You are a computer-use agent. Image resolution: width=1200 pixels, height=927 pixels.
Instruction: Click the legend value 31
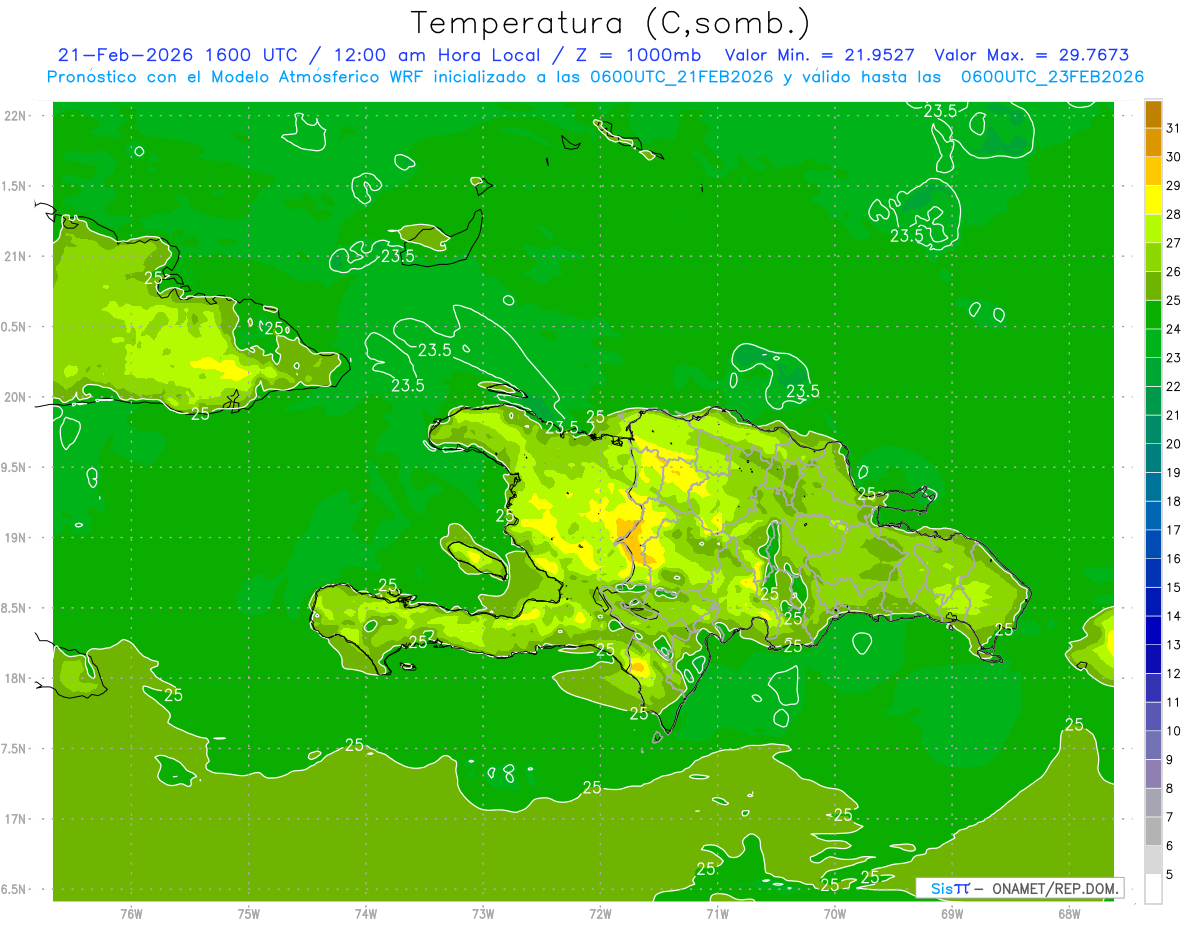[x=1173, y=128]
